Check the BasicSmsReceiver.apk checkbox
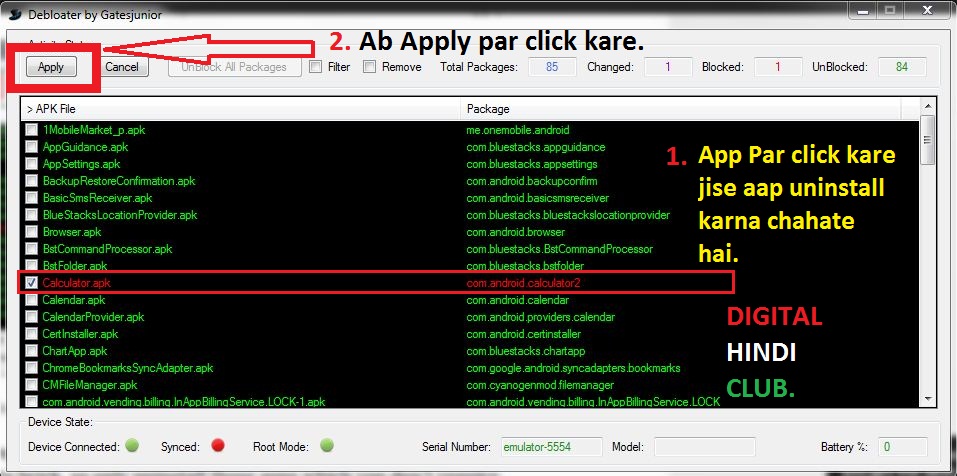The image size is (957, 476). click(x=31, y=198)
